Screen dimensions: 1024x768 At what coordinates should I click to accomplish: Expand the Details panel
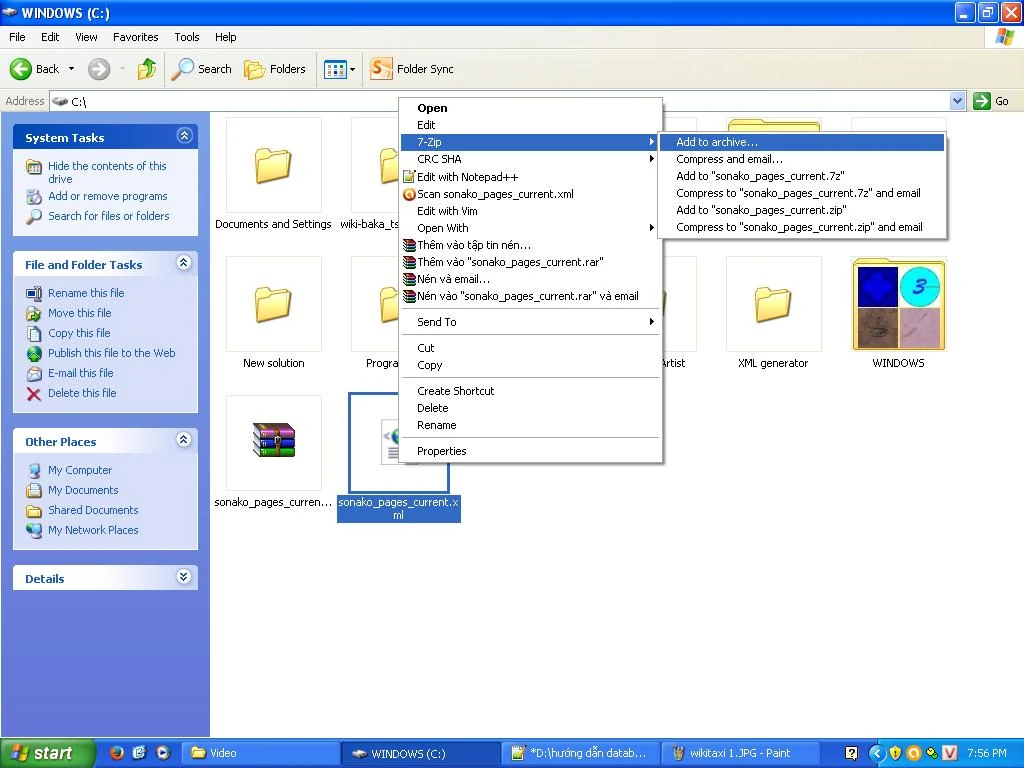point(184,577)
